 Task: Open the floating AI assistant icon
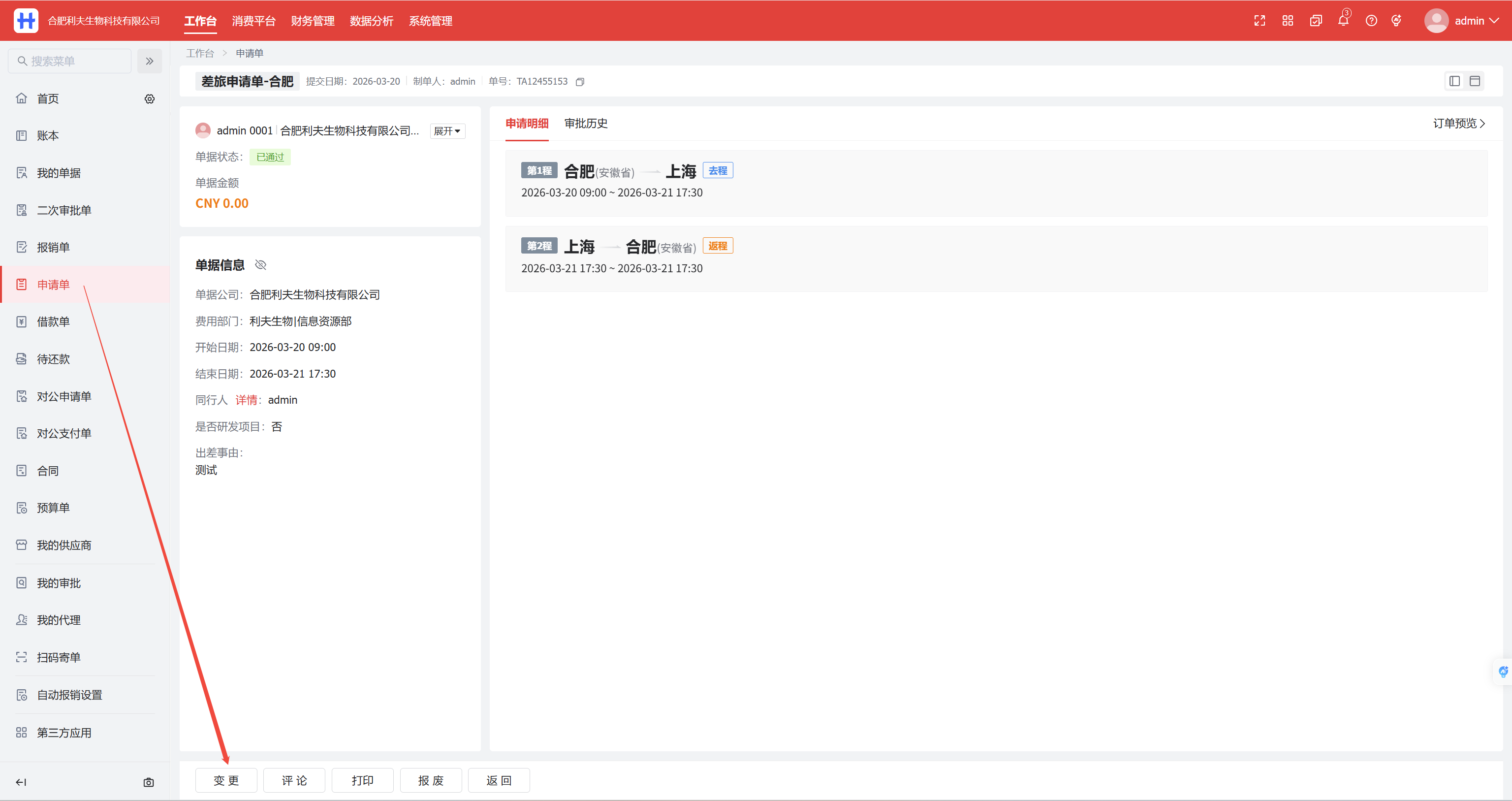coord(1503,671)
